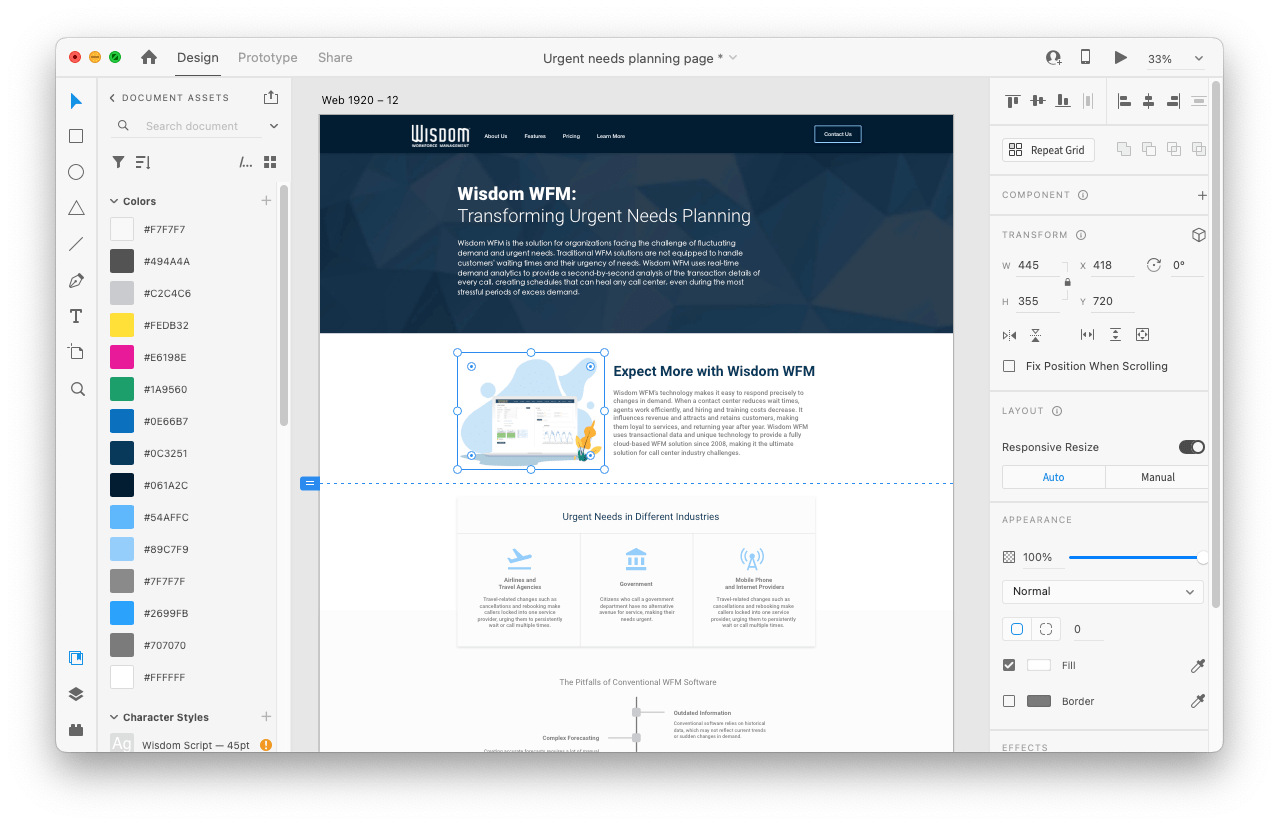Enable the Border checkbox
1279x826 pixels.
tap(1009, 701)
